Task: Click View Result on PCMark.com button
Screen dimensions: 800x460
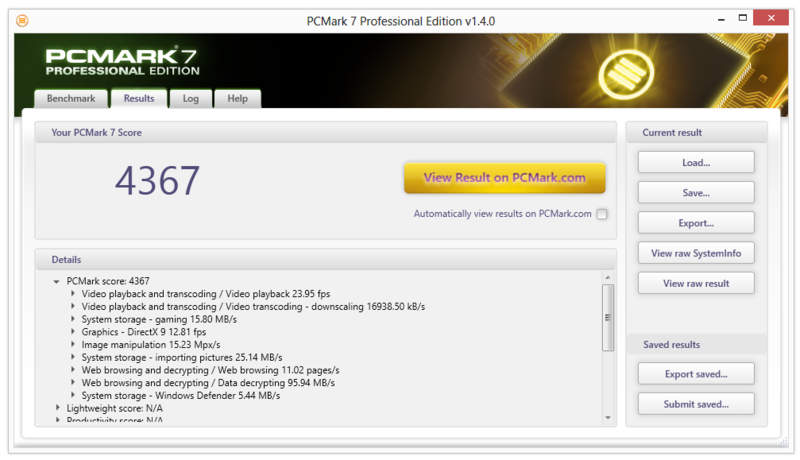Action: (505, 177)
